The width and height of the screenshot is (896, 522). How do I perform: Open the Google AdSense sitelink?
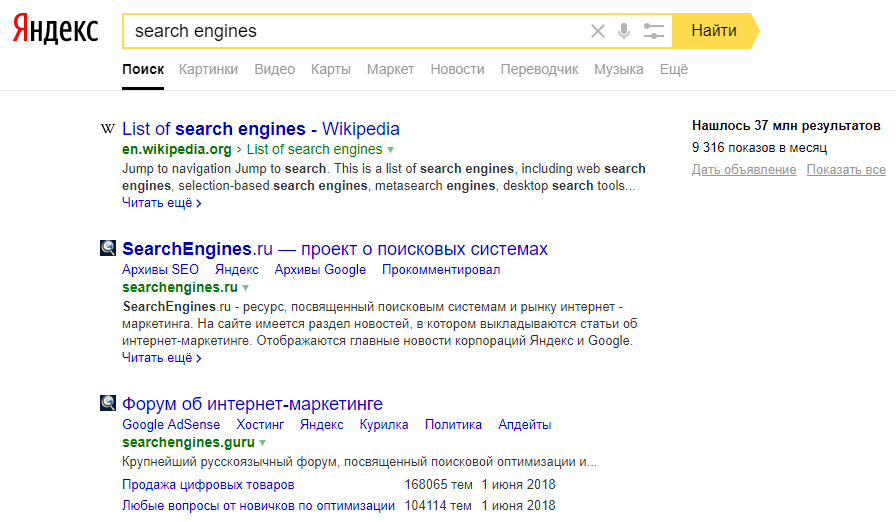171,424
